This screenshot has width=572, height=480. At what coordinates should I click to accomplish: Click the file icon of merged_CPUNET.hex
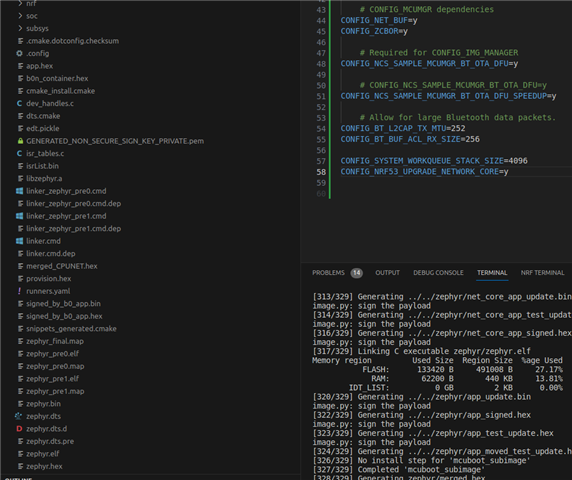click(20, 266)
